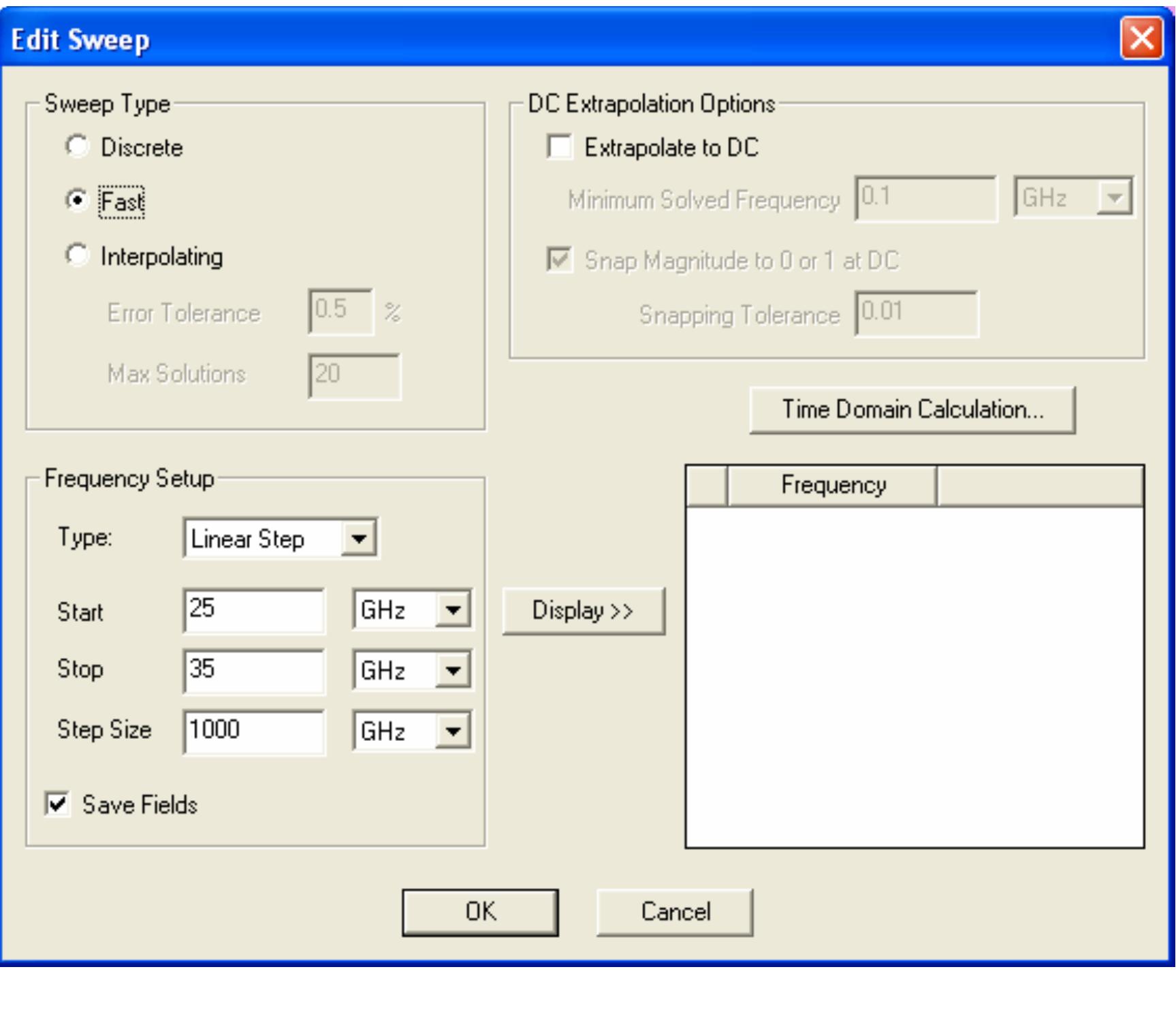1176x1012 pixels.
Task: Click the Snapping Tolerance value field
Action: coord(916,313)
